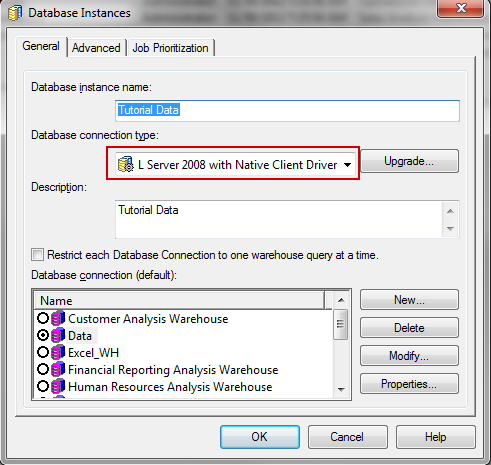The width and height of the screenshot is (491, 465).
Task: Open the Job Prioritization tab
Action: pos(170,48)
